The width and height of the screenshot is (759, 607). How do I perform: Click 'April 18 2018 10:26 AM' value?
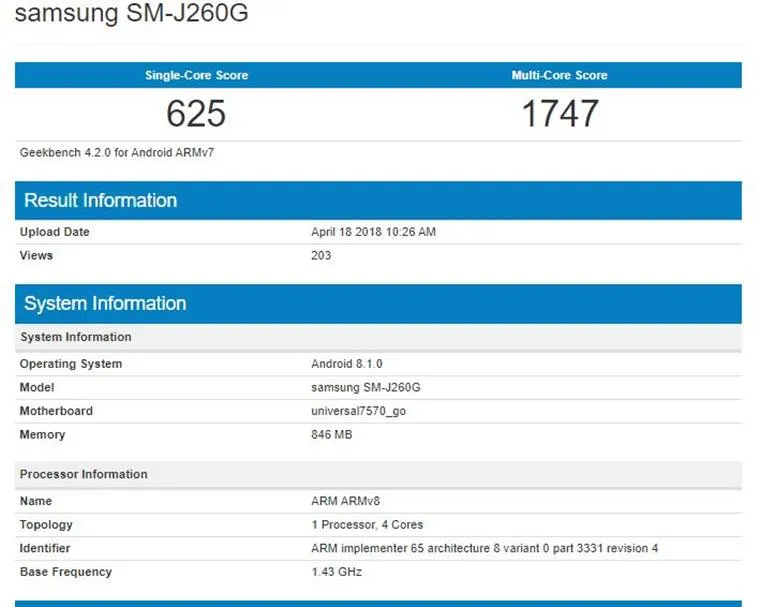373,232
